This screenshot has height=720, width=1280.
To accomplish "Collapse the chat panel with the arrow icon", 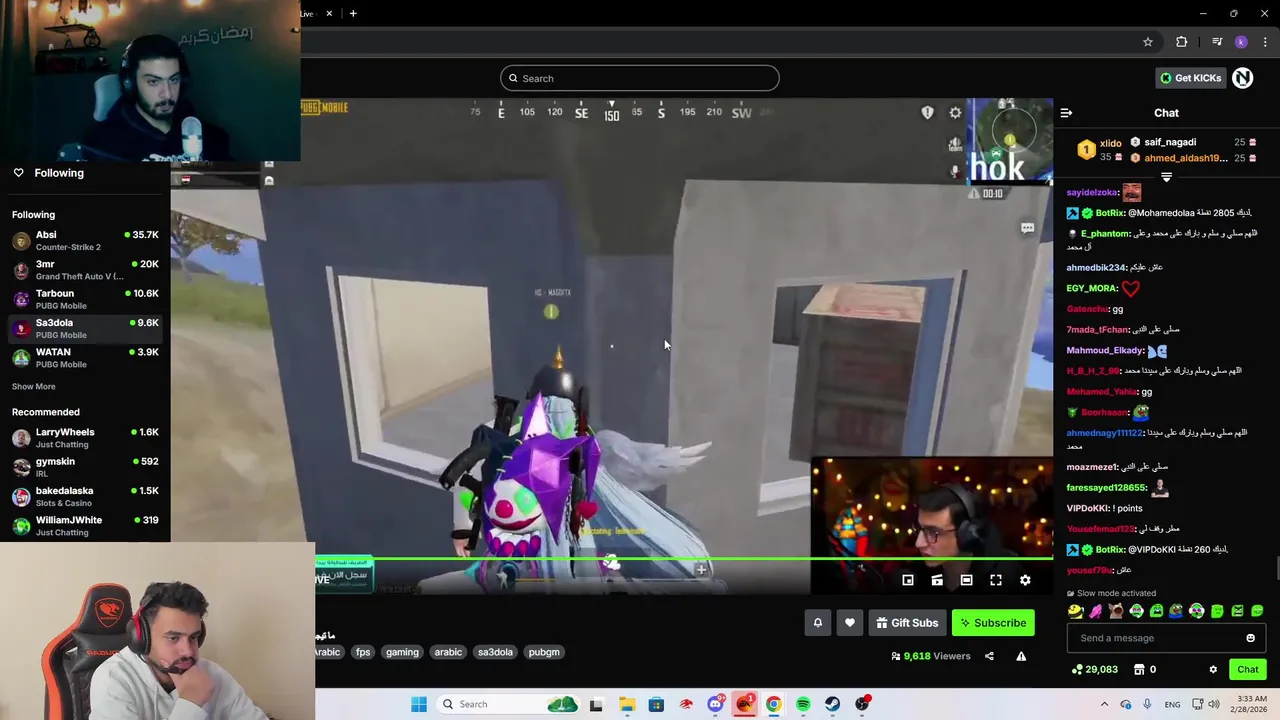I will 1066,113.
